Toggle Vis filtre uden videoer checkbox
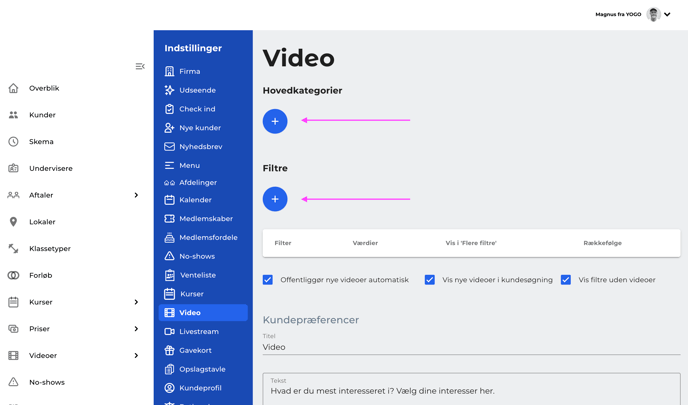The image size is (688, 405). tap(566, 280)
